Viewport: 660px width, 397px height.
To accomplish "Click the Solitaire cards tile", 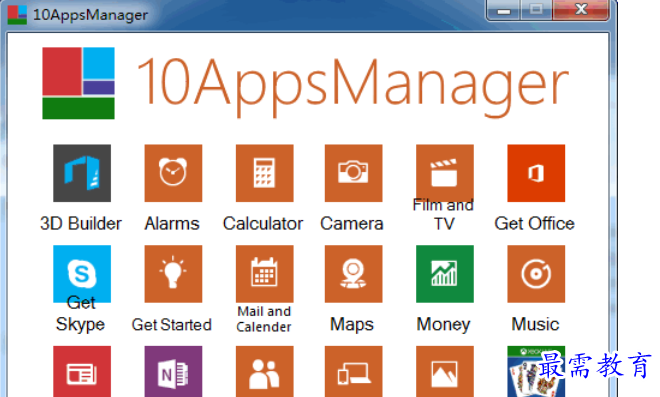I will pos(536,371).
